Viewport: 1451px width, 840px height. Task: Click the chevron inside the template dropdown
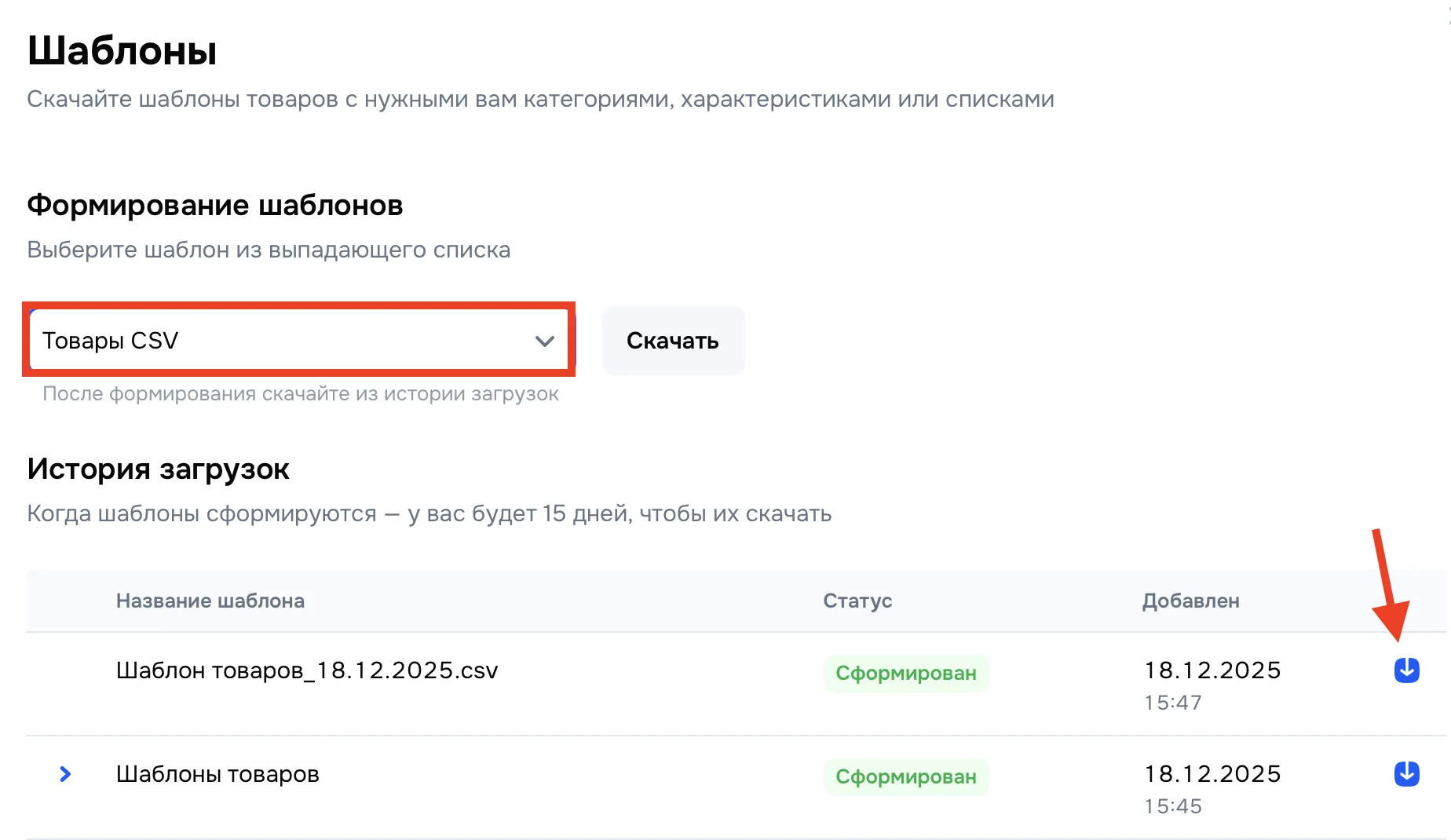click(x=543, y=341)
